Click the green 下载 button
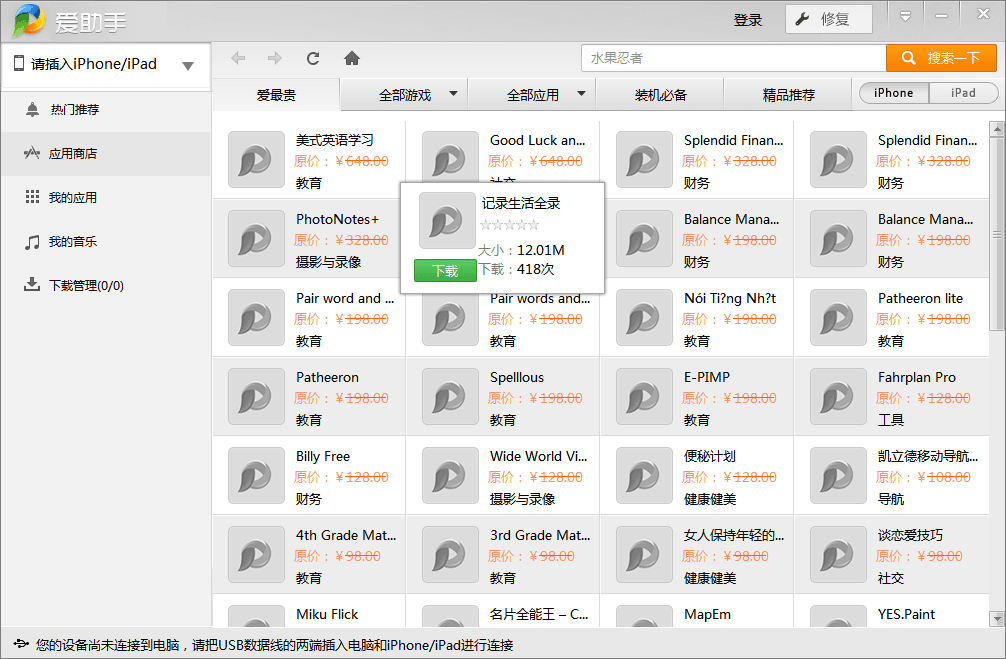The image size is (1006, 659). 445,271
